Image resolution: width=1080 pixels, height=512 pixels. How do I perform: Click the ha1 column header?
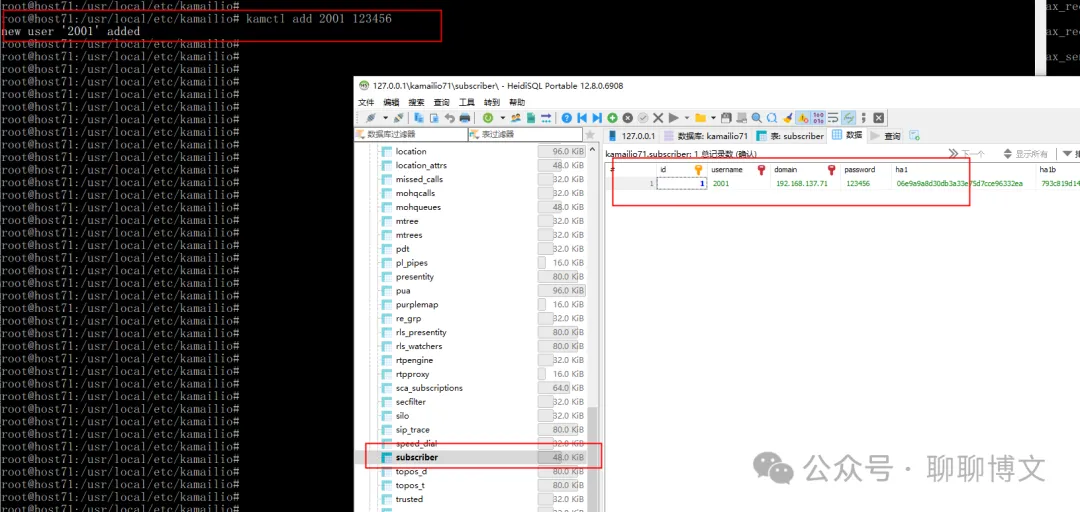(964, 170)
